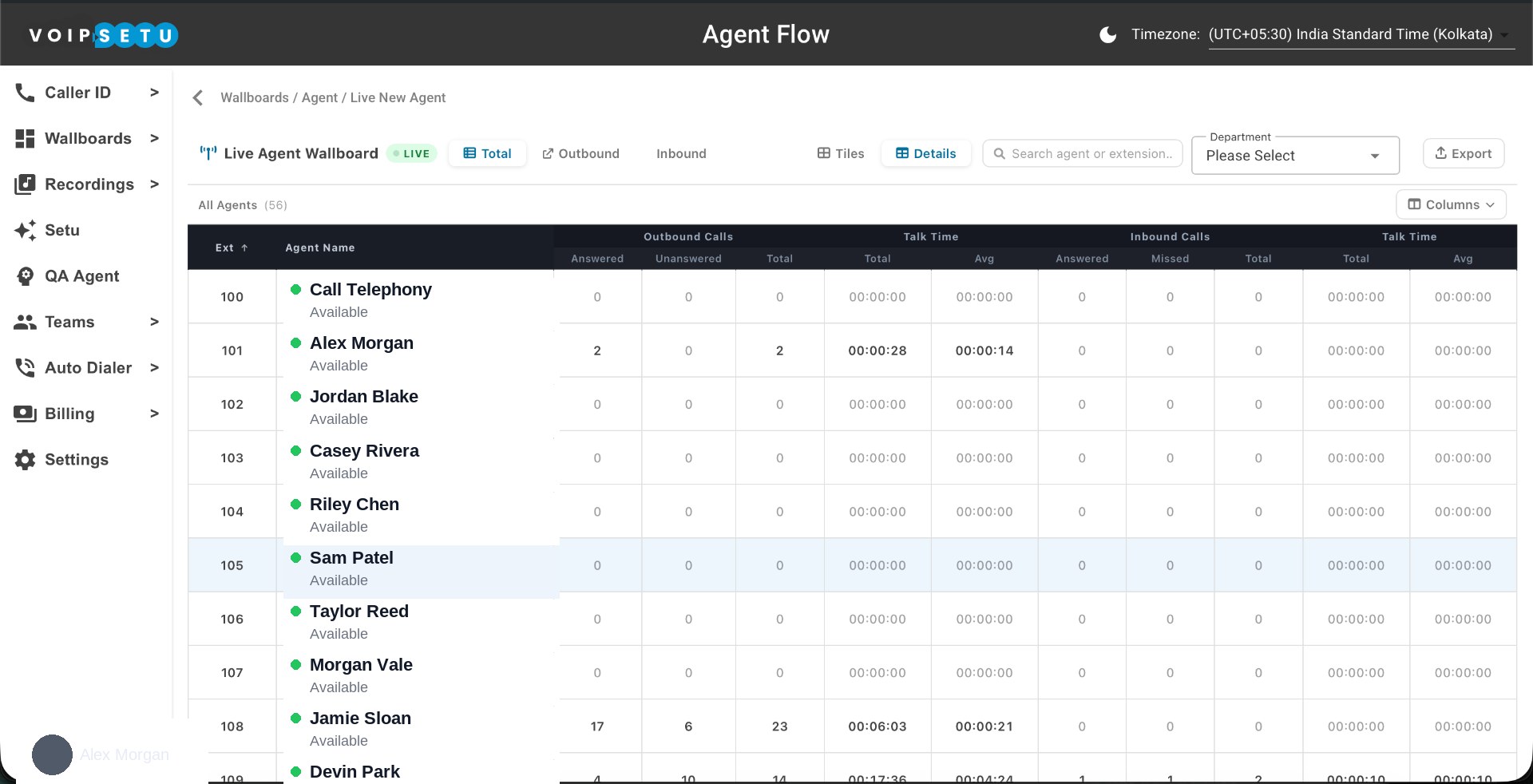The height and width of the screenshot is (784, 1533).
Task: Click the LIVE status badge
Action: pyautogui.click(x=411, y=153)
